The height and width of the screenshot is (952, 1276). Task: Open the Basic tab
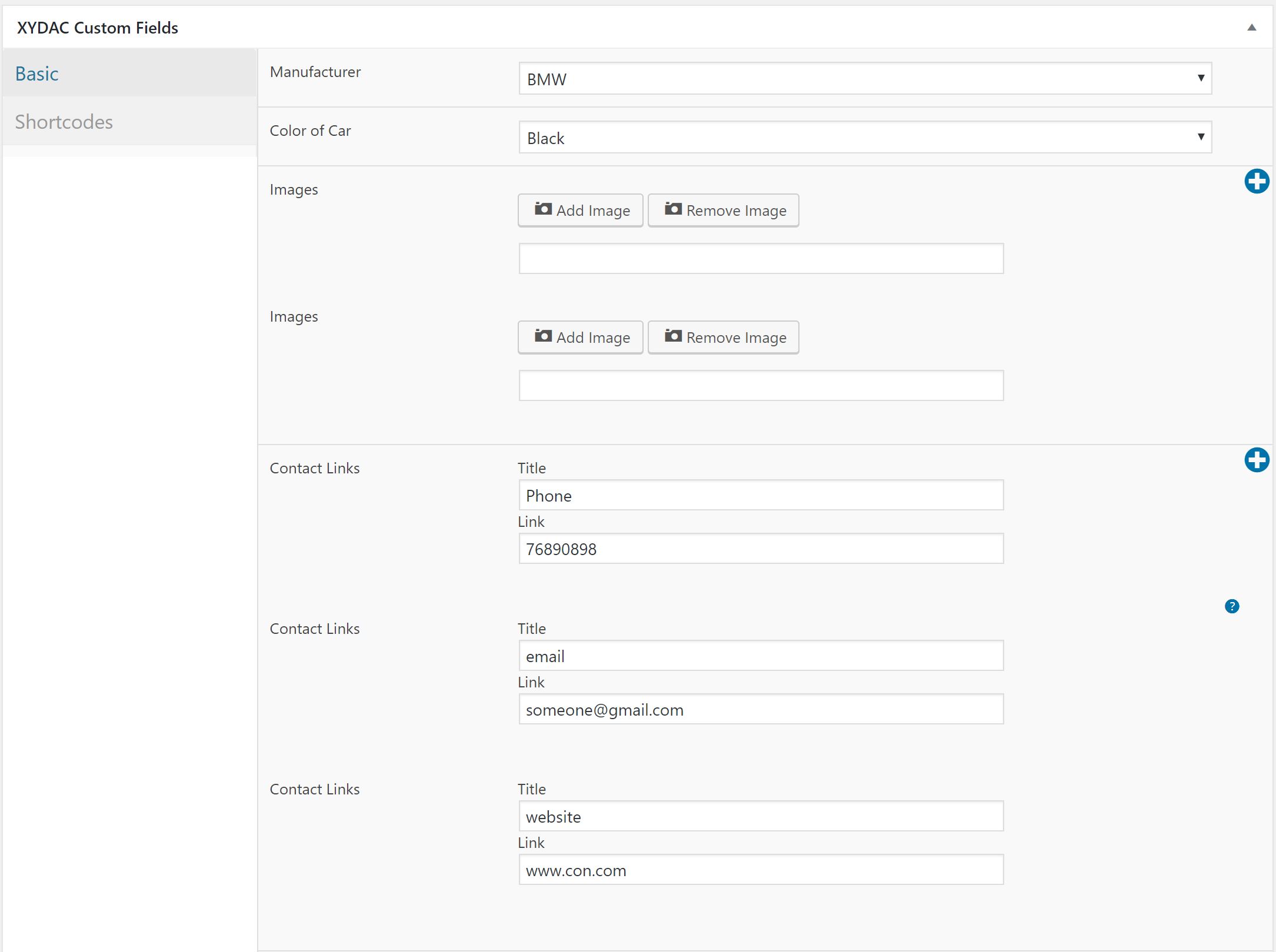[129, 74]
